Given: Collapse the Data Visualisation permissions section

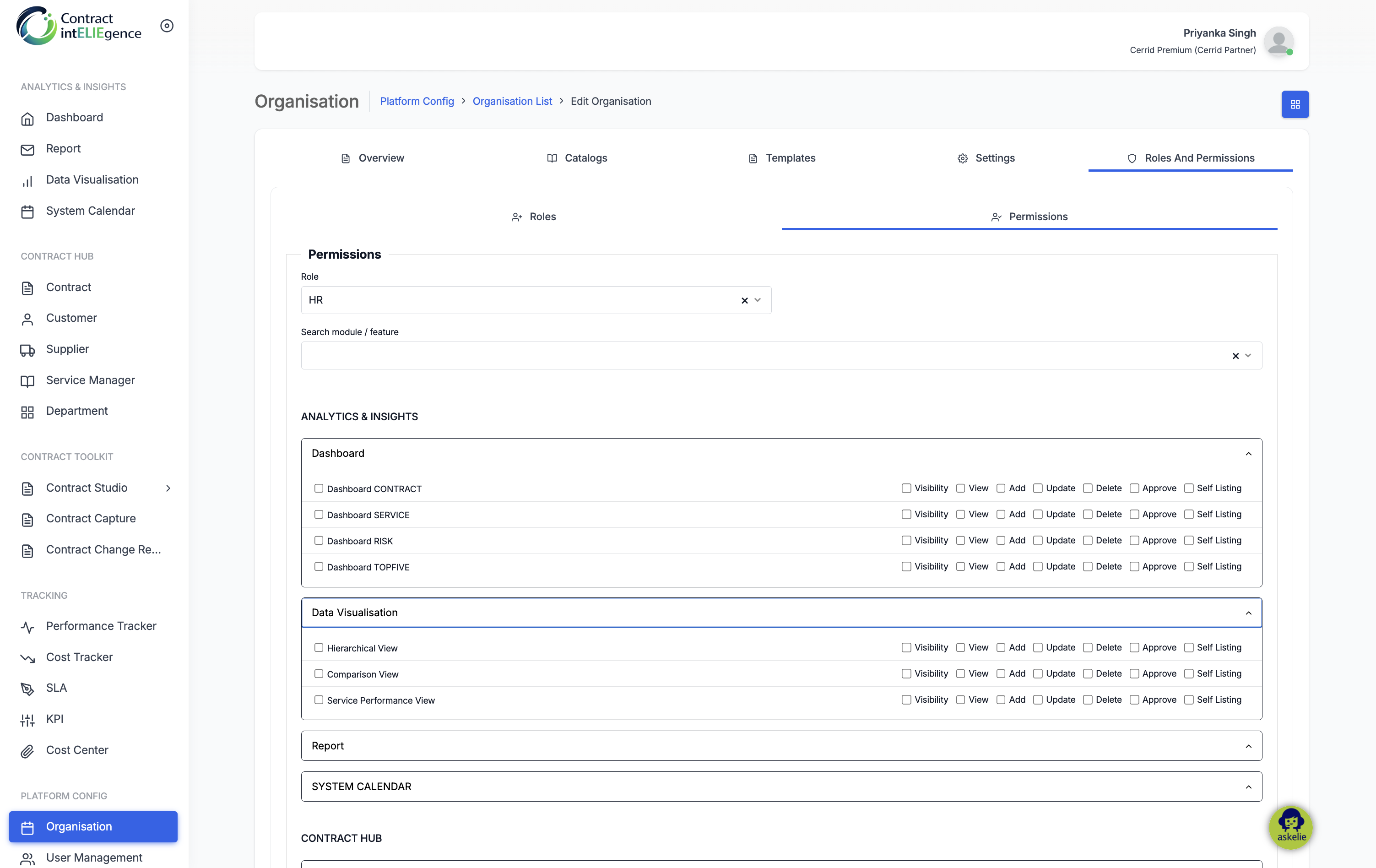Looking at the screenshot, I should 1249,613.
